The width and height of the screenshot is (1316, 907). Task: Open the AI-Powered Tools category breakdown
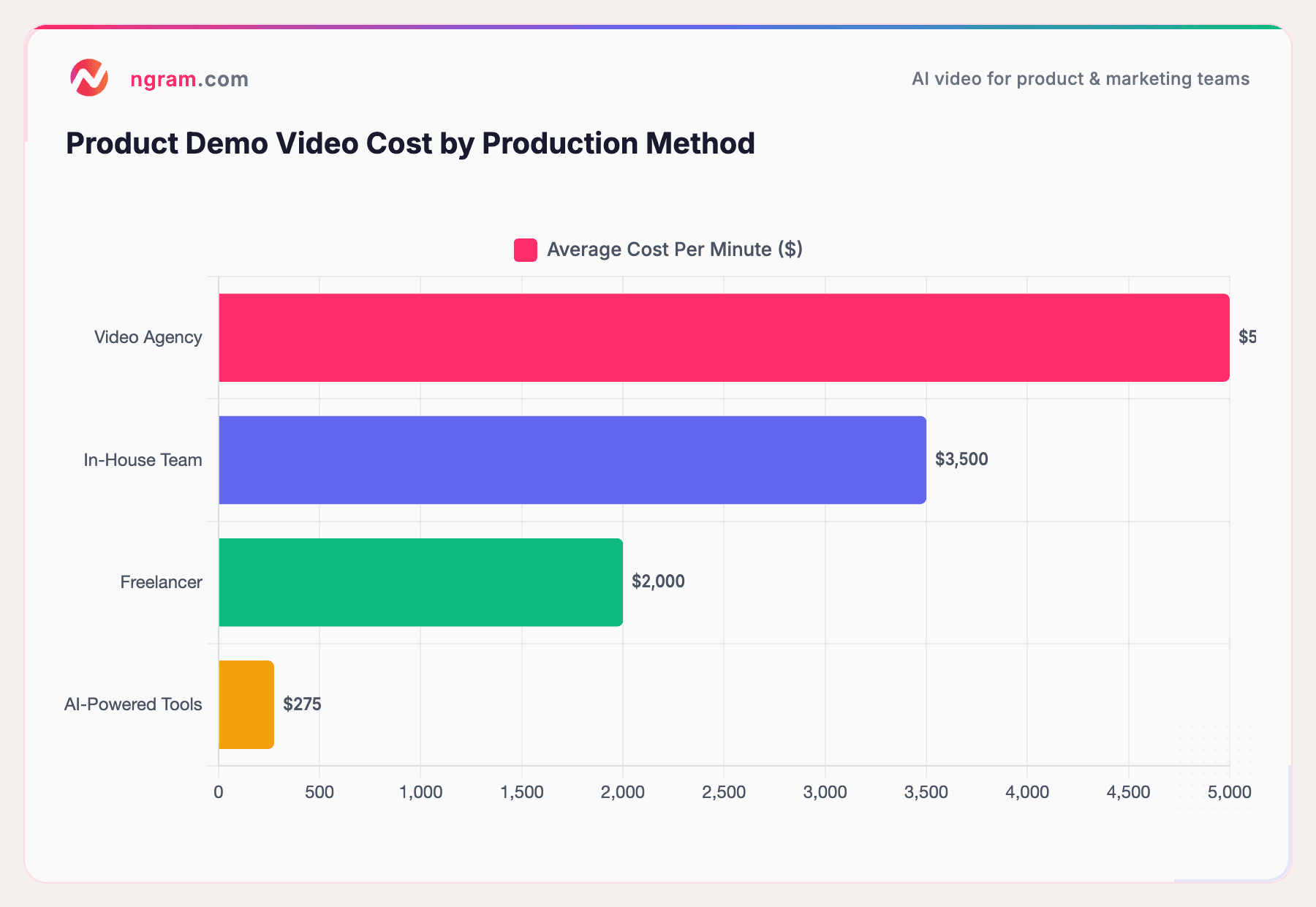[132, 704]
